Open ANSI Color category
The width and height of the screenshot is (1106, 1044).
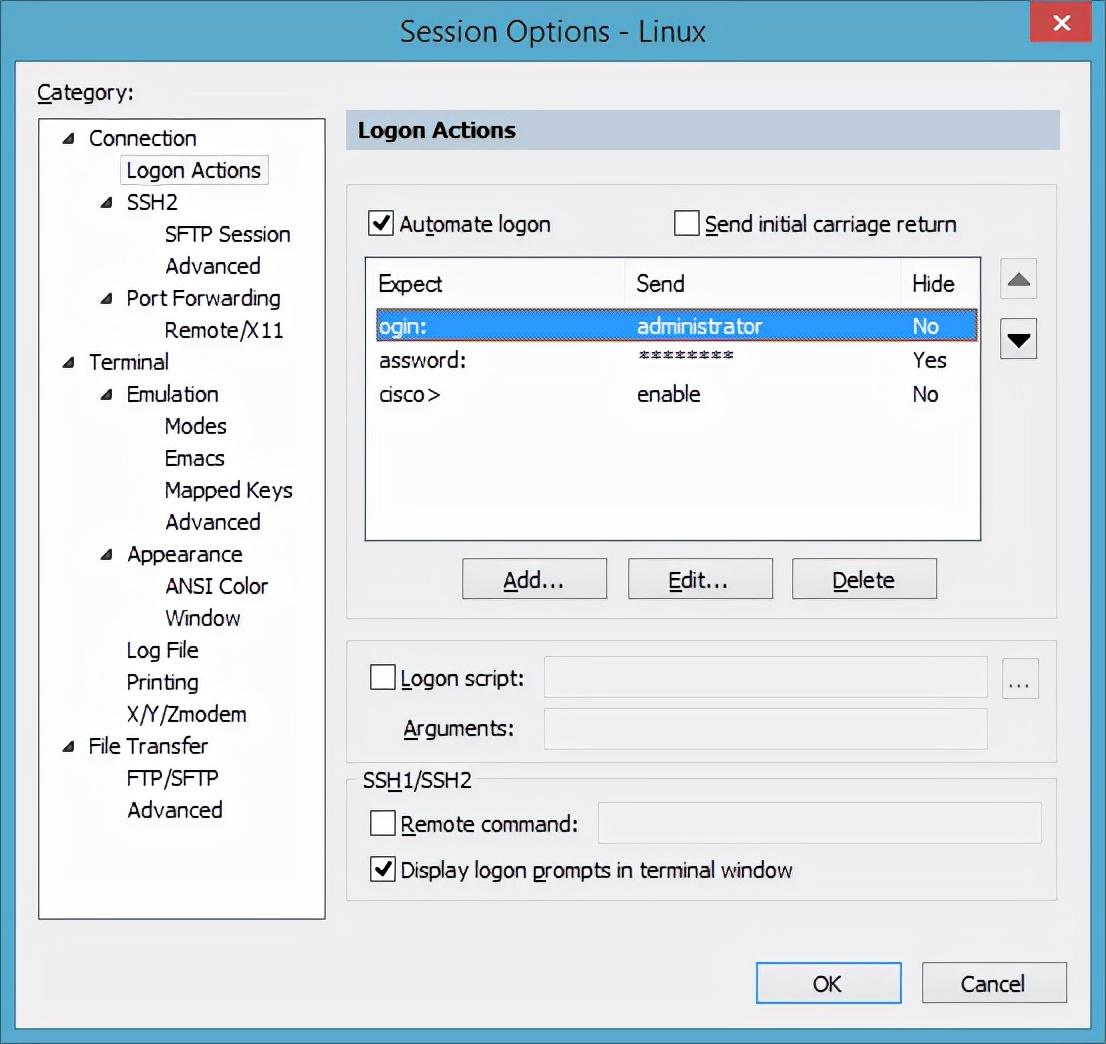click(217, 586)
